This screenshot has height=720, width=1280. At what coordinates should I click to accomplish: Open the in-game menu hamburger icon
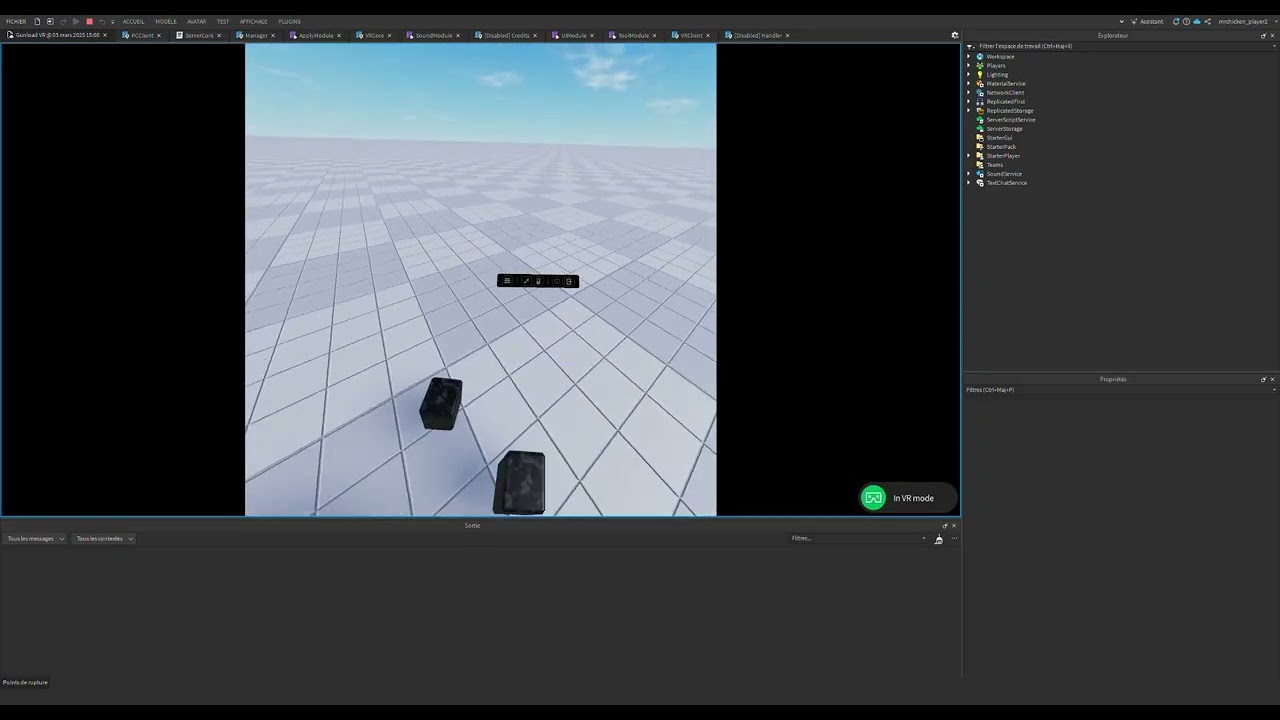point(507,281)
